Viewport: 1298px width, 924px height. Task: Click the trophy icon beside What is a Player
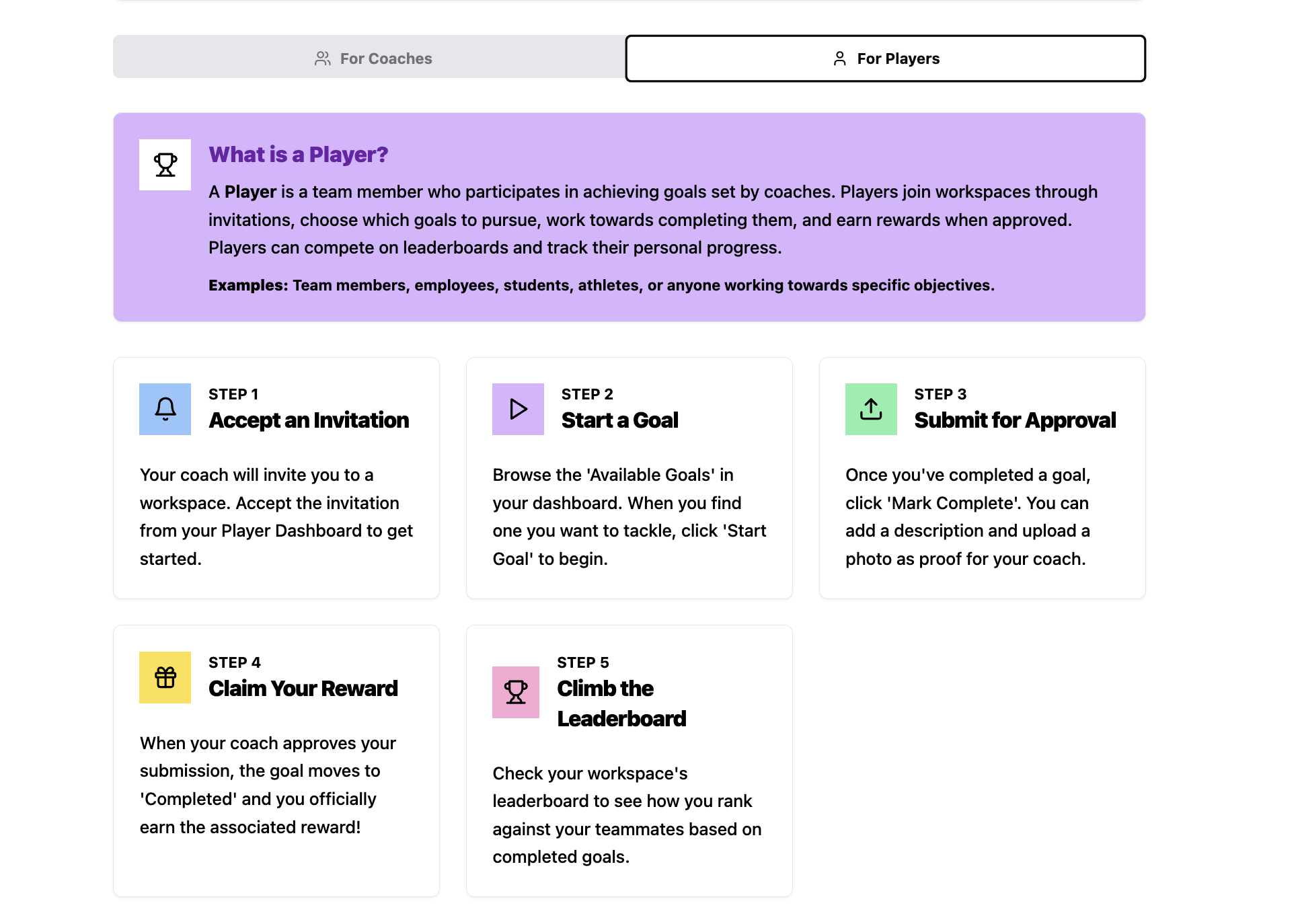tap(165, 165)
